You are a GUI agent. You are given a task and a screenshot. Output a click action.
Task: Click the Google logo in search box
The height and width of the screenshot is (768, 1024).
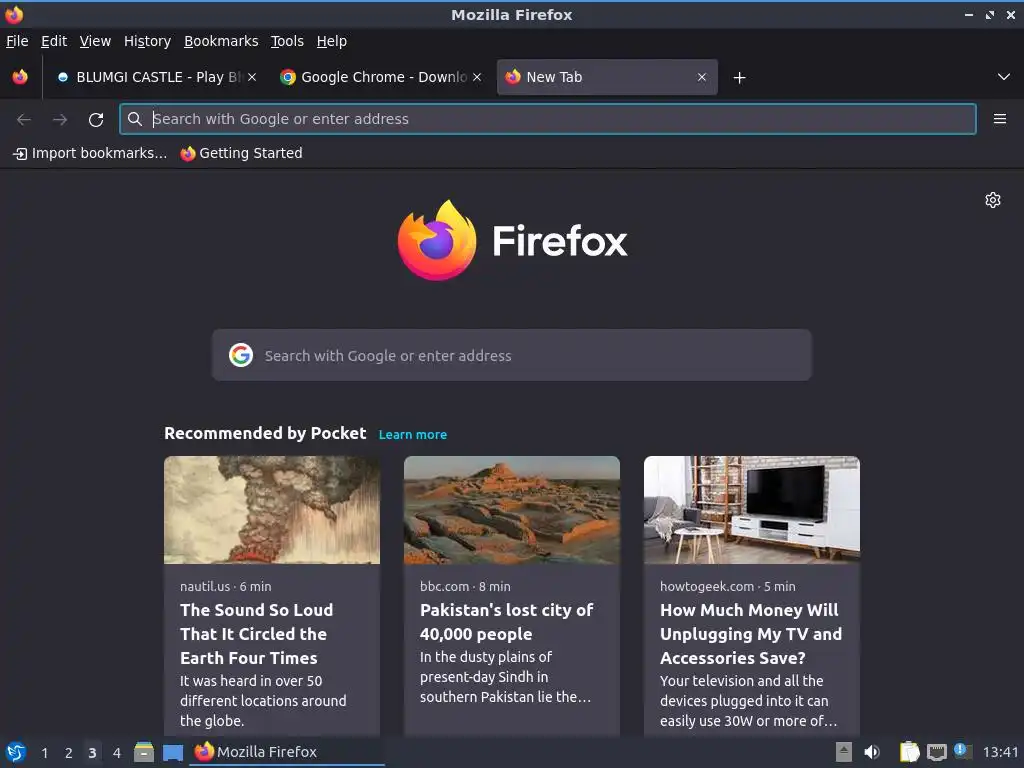pos(241,355)
